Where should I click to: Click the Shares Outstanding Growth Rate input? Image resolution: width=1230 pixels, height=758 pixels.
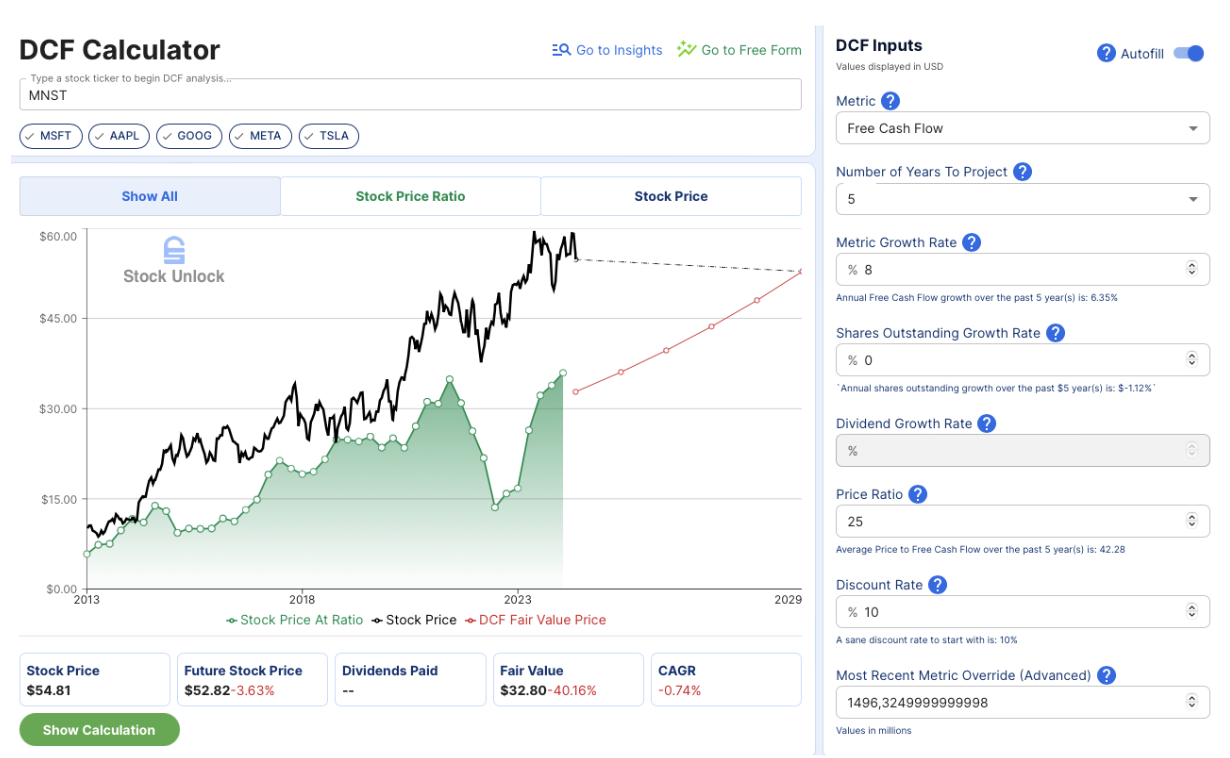pyautogui.click(x=1022, y=360)
